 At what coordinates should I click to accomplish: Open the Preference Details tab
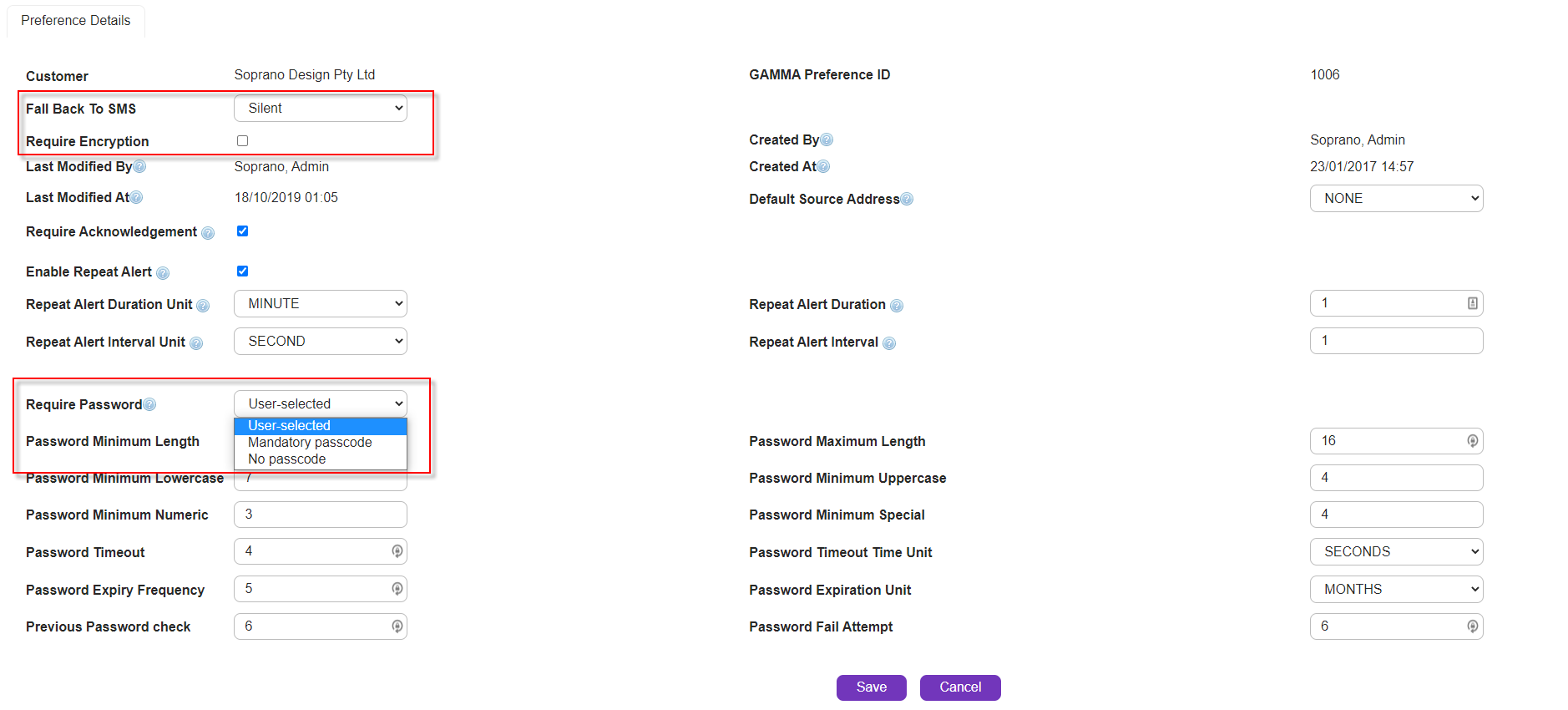click(76, 21)
